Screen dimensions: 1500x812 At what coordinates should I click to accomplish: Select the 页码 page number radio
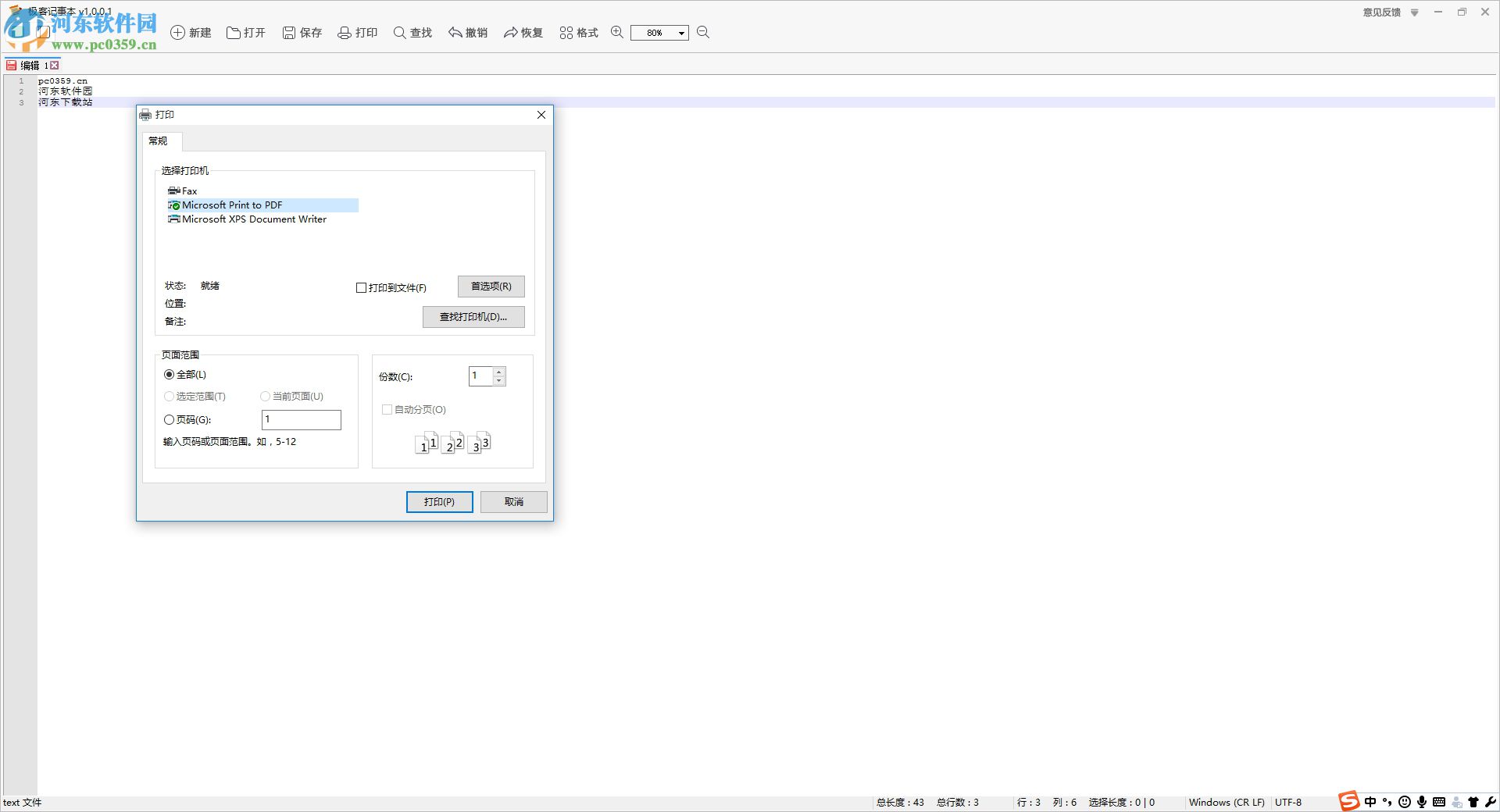pyautogui.click(x=169, y=420)
